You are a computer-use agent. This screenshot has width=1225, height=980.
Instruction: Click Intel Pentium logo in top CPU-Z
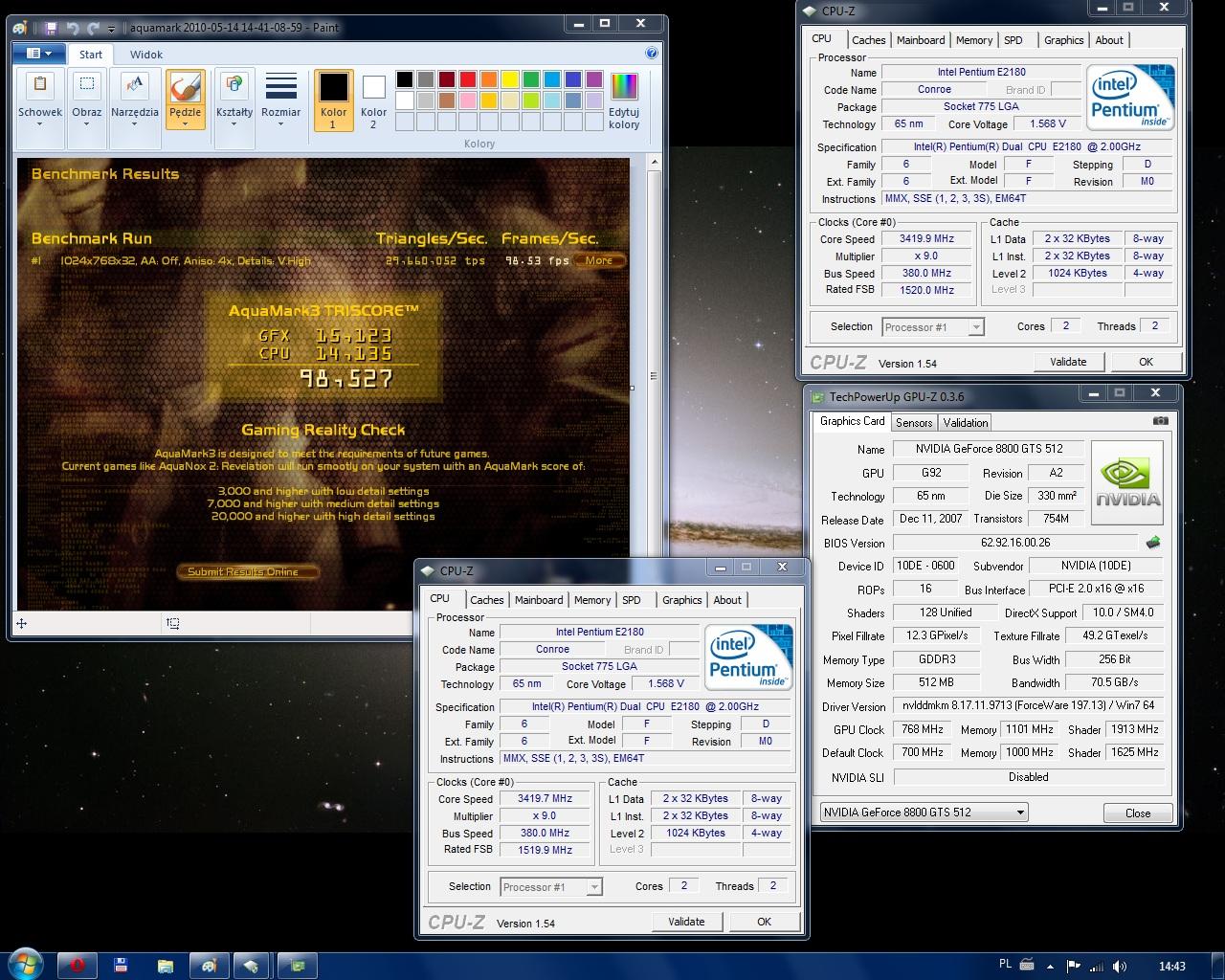tap(1130, 98)
